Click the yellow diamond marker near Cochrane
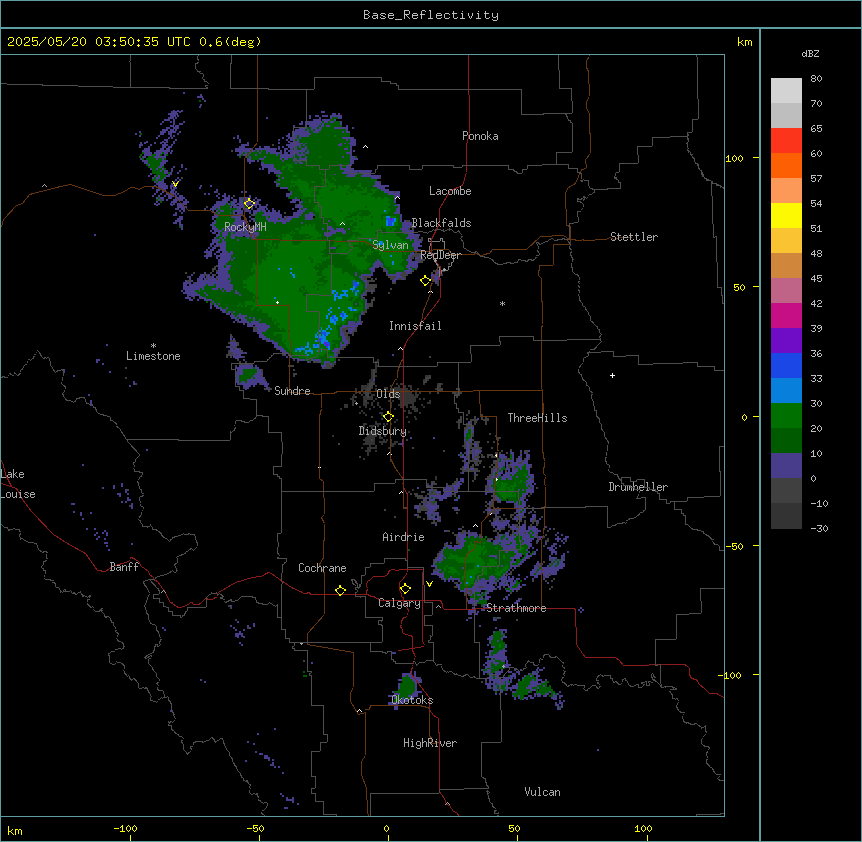This screenshot has height=842, width=862. tap(340, 590)
